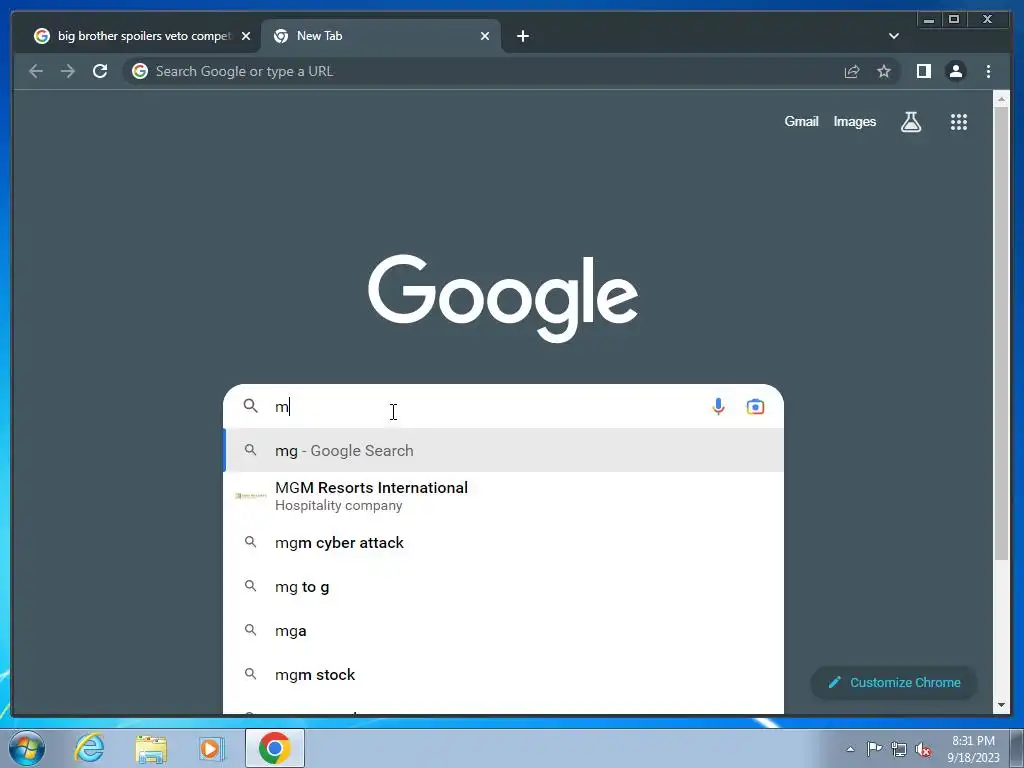Reload the current page
1024x768 pixels.
100,71
